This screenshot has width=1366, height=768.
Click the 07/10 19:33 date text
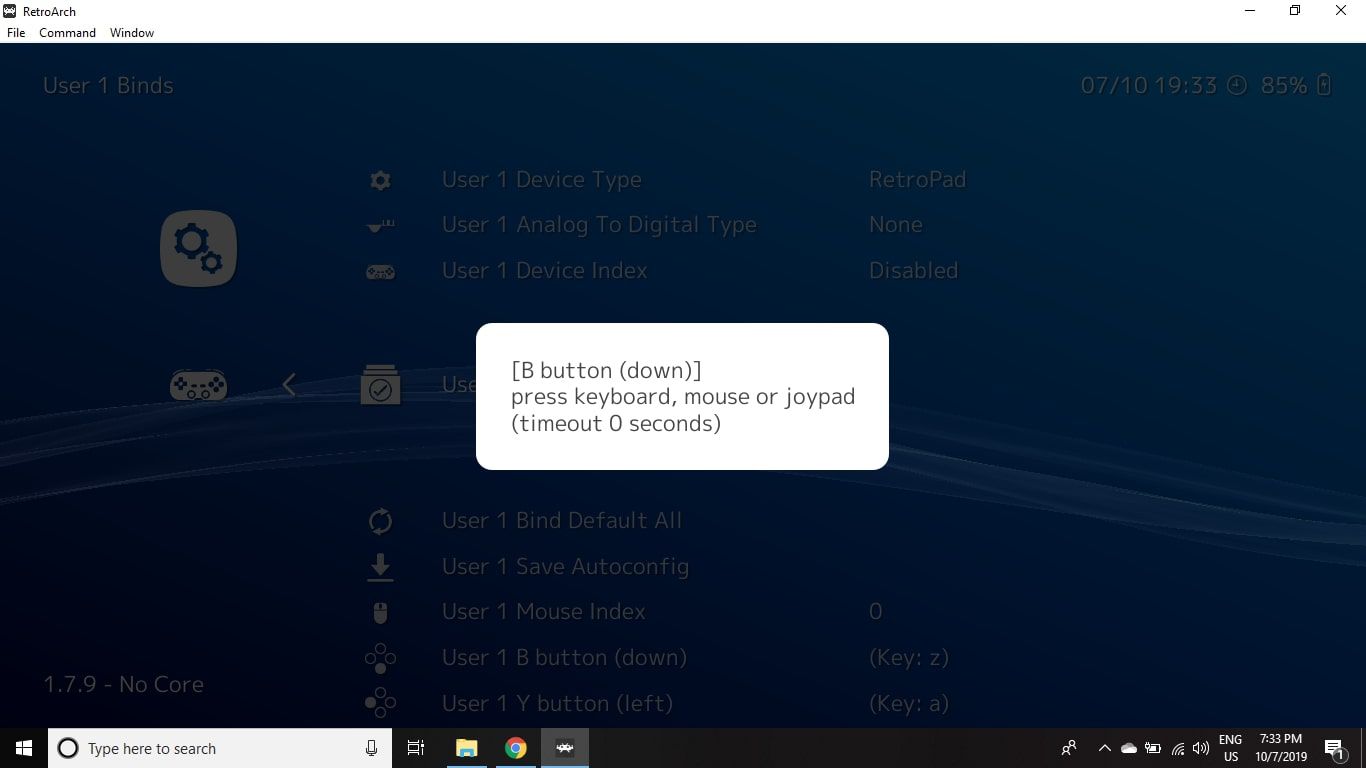coord(1149,86)
